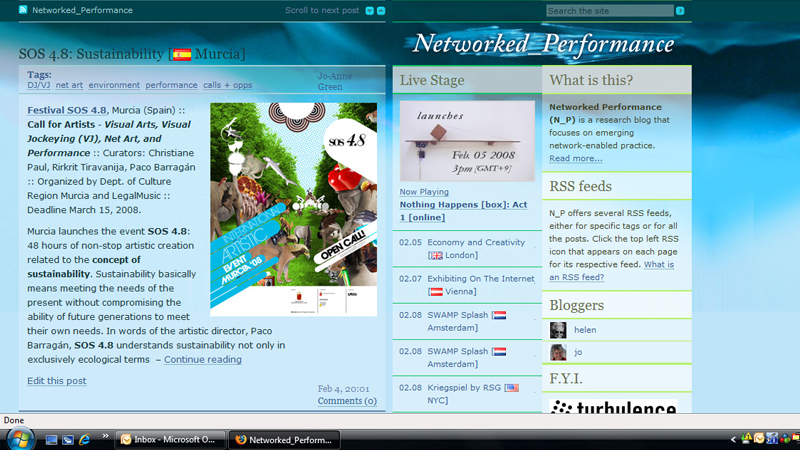This screenshot has height=450, width=800.
Task: Filter by DJ/VJ tag
Action: click(39, 85)
